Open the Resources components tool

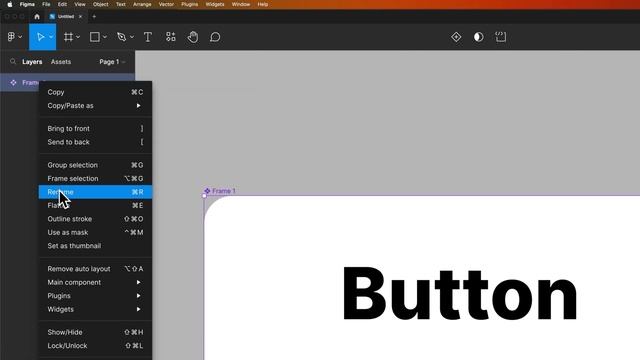tap(171, 37)
